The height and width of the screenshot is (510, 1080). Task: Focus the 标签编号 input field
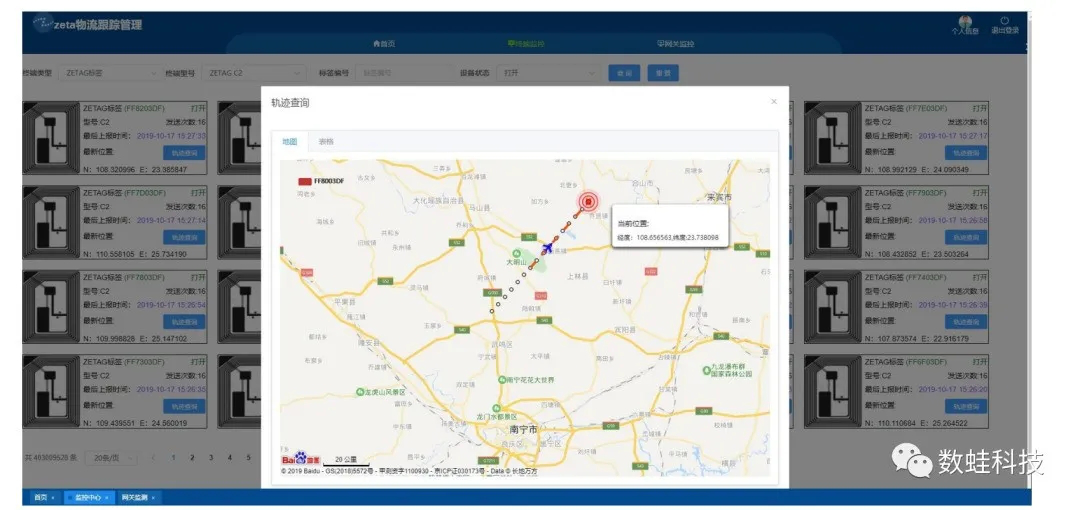click(x=405, y=72)
